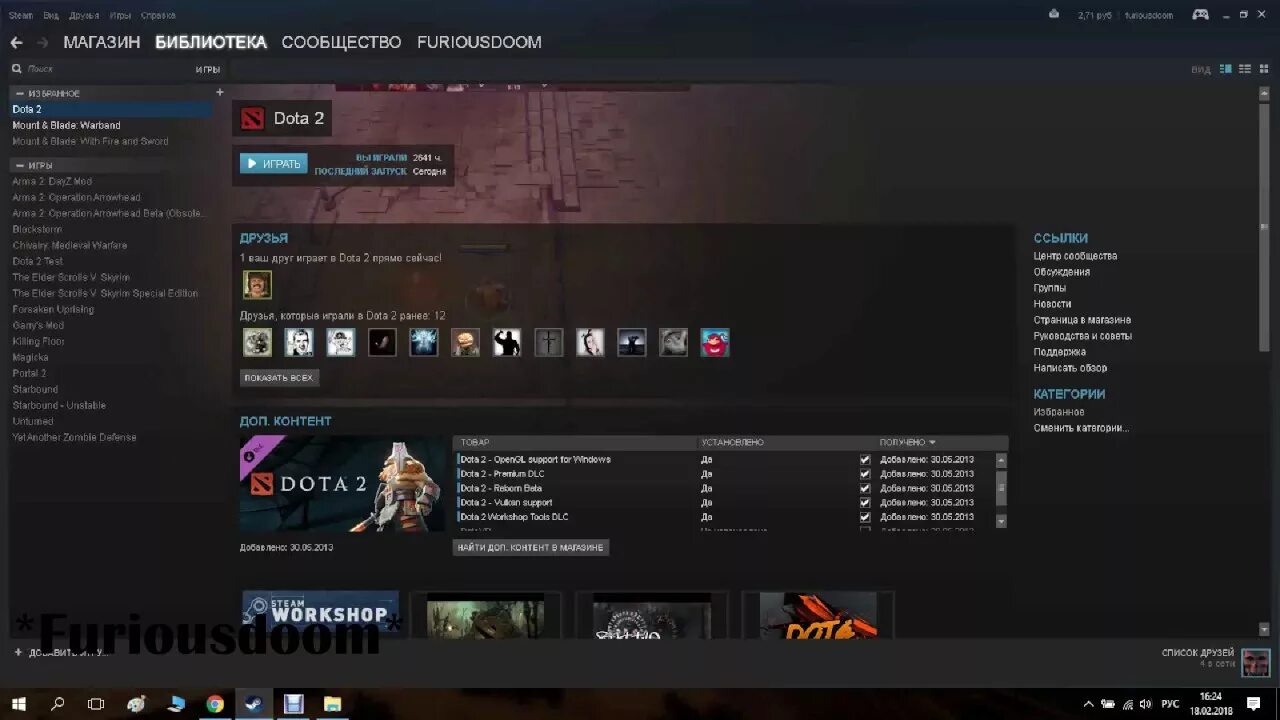1280x720 pixels.
Task: Open Windows search from taskbar
Action: (x=57, y=704)
